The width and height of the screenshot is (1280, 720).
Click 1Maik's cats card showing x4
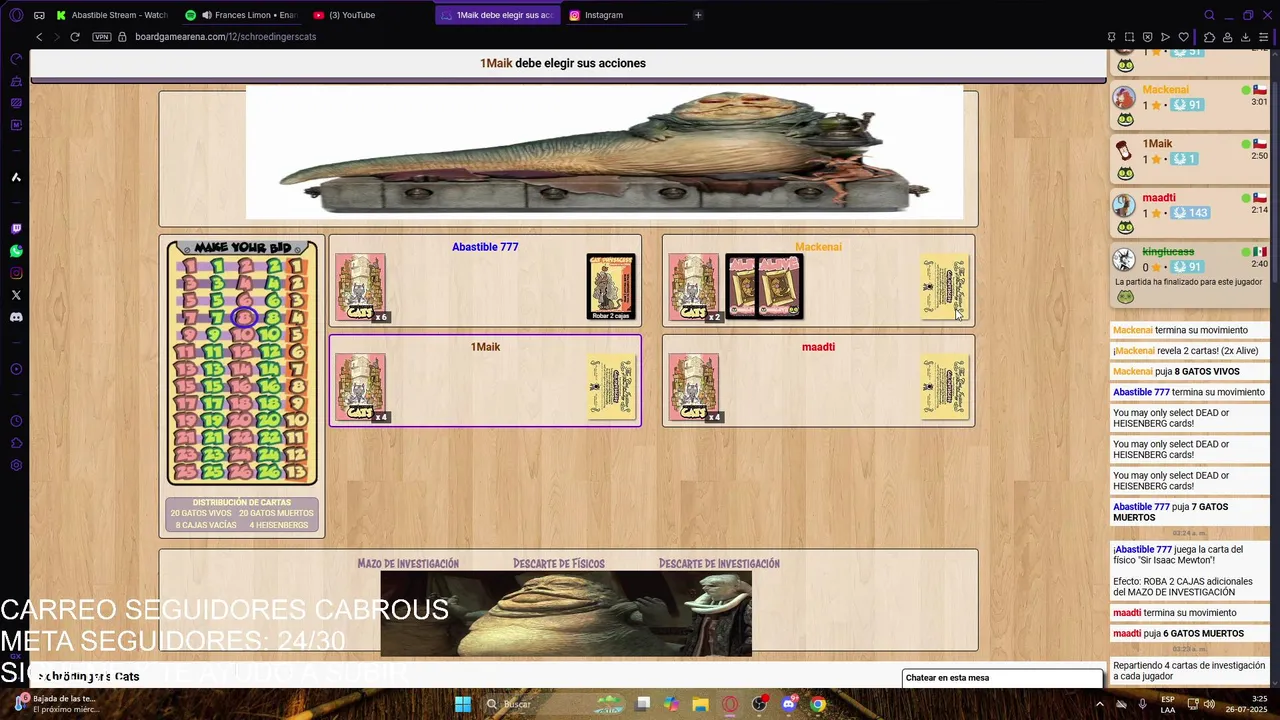coord(360,387)
